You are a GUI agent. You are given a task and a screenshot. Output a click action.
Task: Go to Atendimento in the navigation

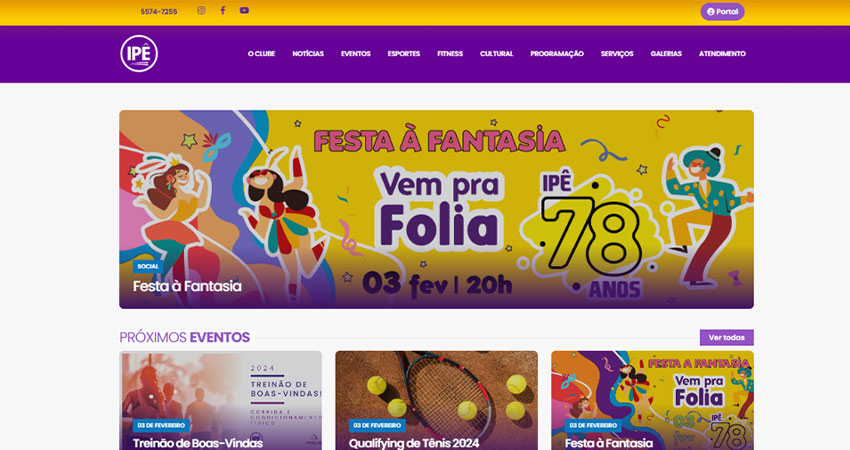click(x=722, y=54)
